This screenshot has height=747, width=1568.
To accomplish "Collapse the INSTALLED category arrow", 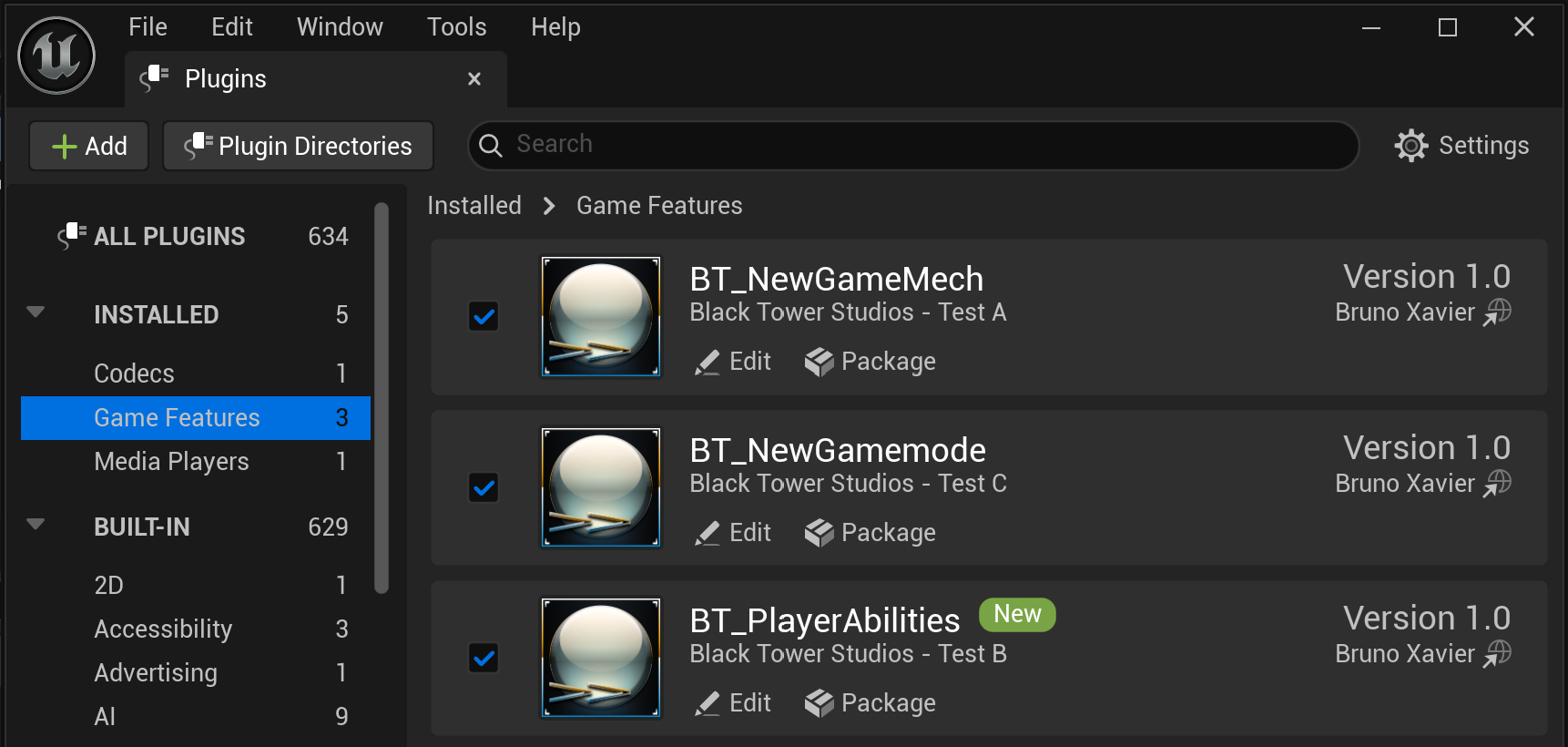I will pos(36,312).
